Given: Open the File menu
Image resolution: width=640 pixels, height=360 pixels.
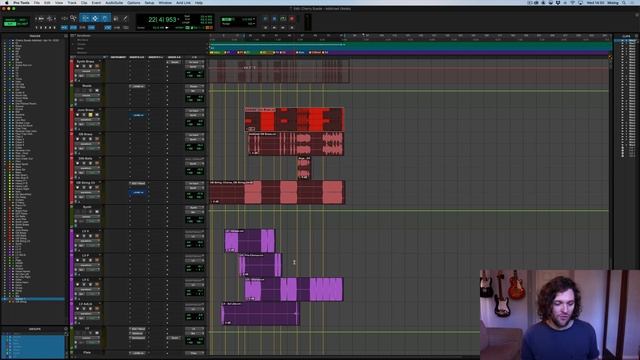Looking at the screenshot, I should tap(37, 2).
